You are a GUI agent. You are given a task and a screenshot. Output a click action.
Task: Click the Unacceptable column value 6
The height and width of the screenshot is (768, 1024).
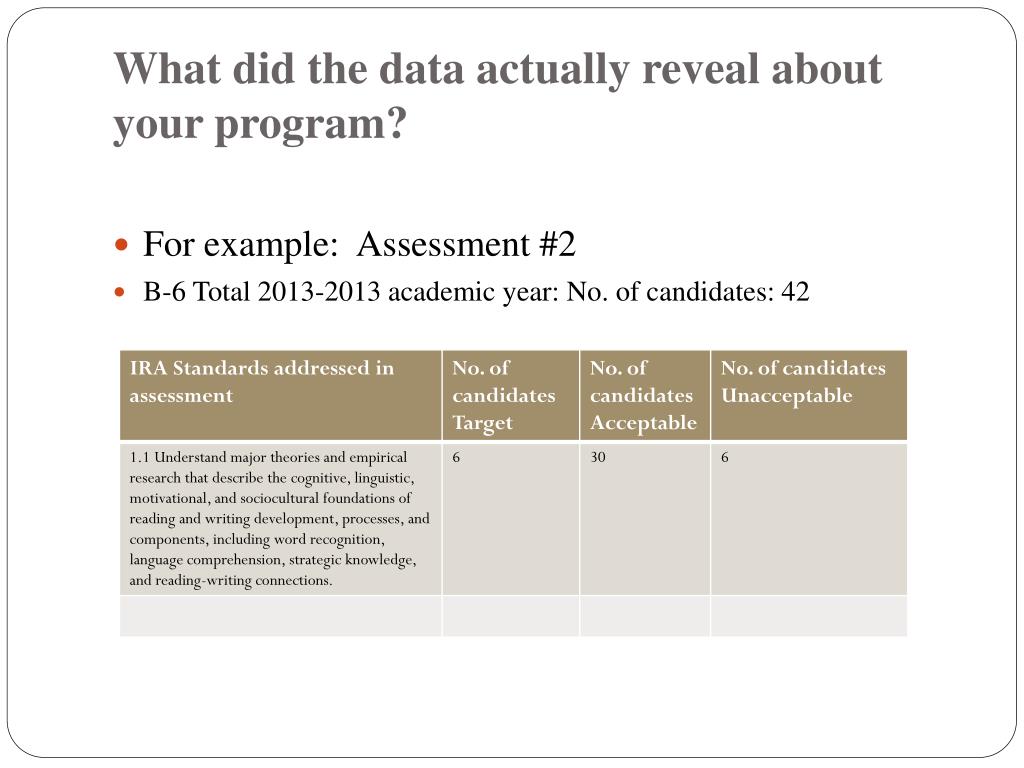726,457
